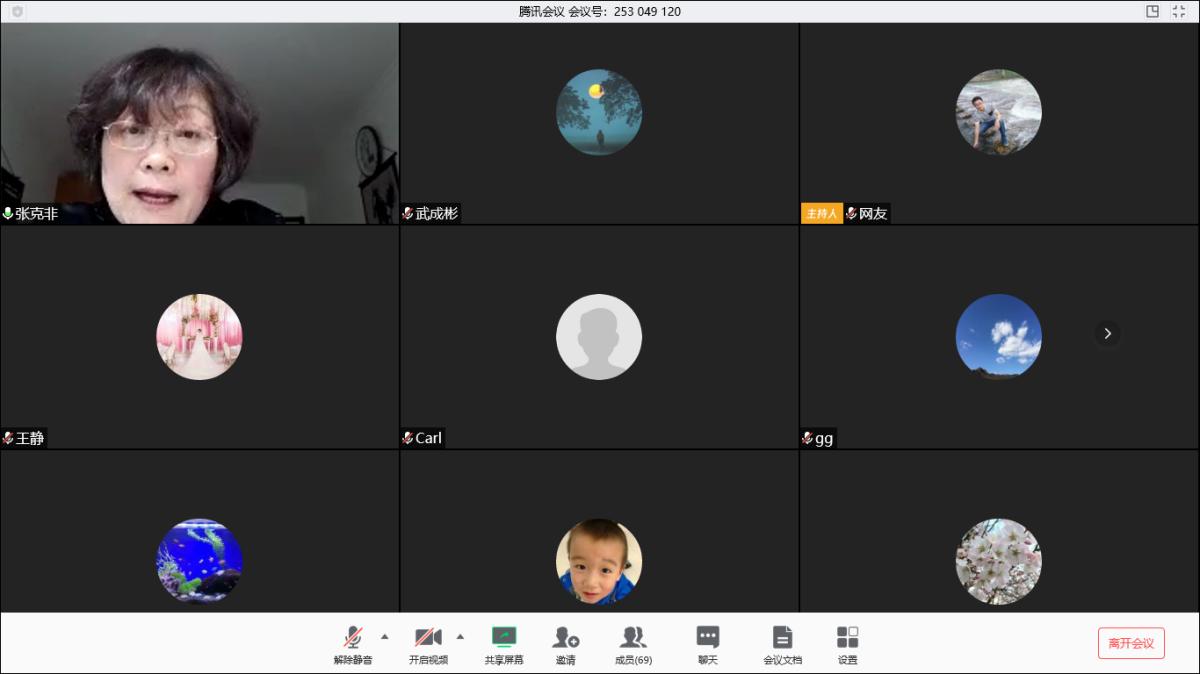Start screen sharing via 共享屏幕
This screenshot has width=1200, height=674.
tap(504, 645)
